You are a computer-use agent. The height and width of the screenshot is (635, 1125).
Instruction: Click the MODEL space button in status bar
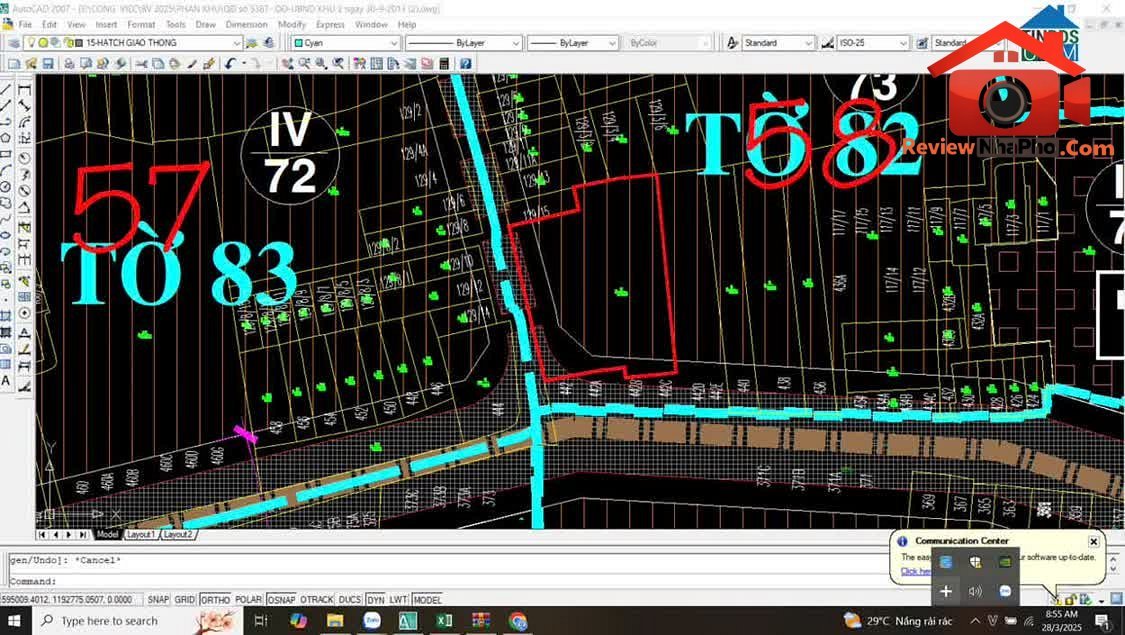[x=428, y=599]
